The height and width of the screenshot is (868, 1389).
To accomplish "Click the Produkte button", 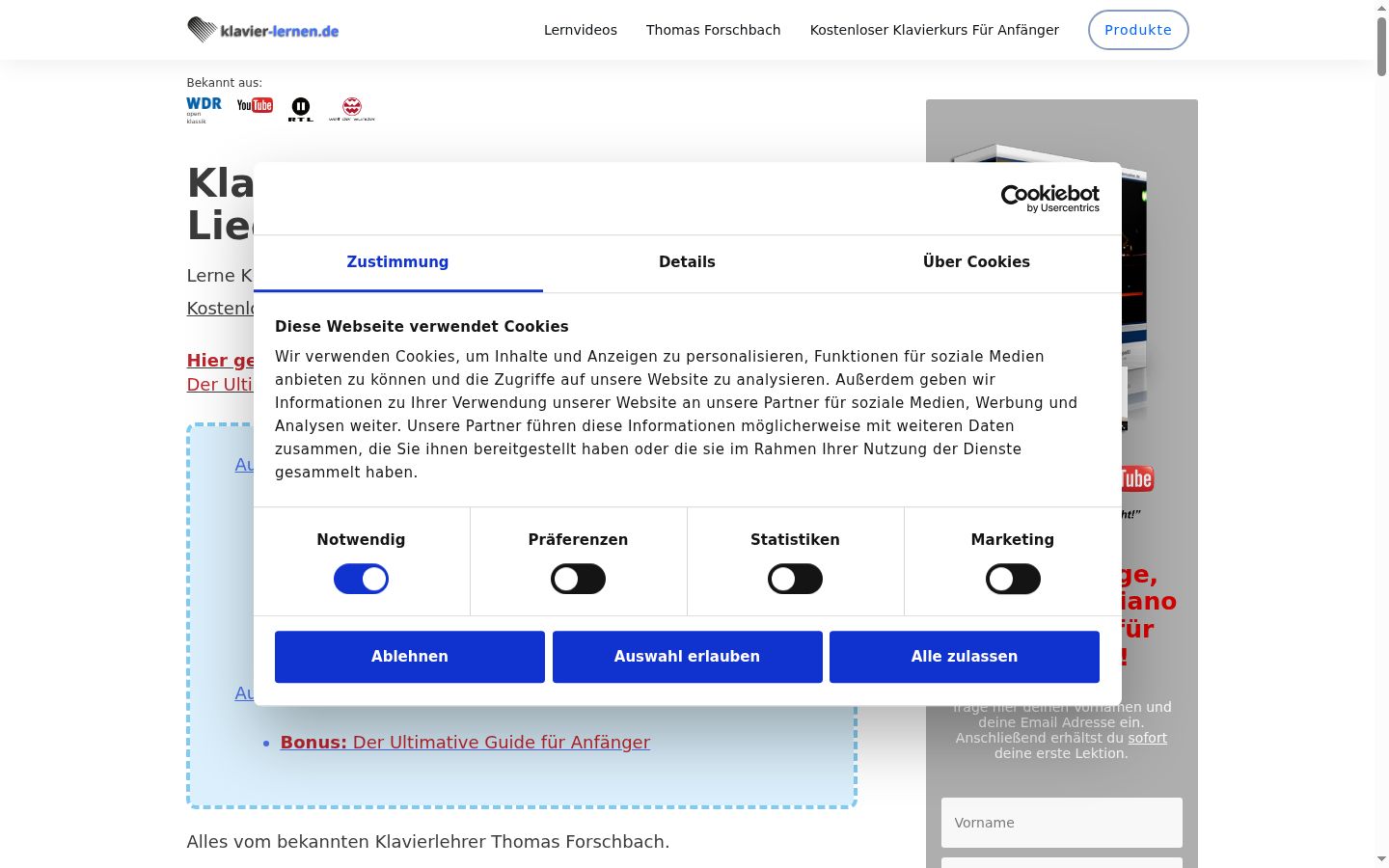I will 1138,30.
